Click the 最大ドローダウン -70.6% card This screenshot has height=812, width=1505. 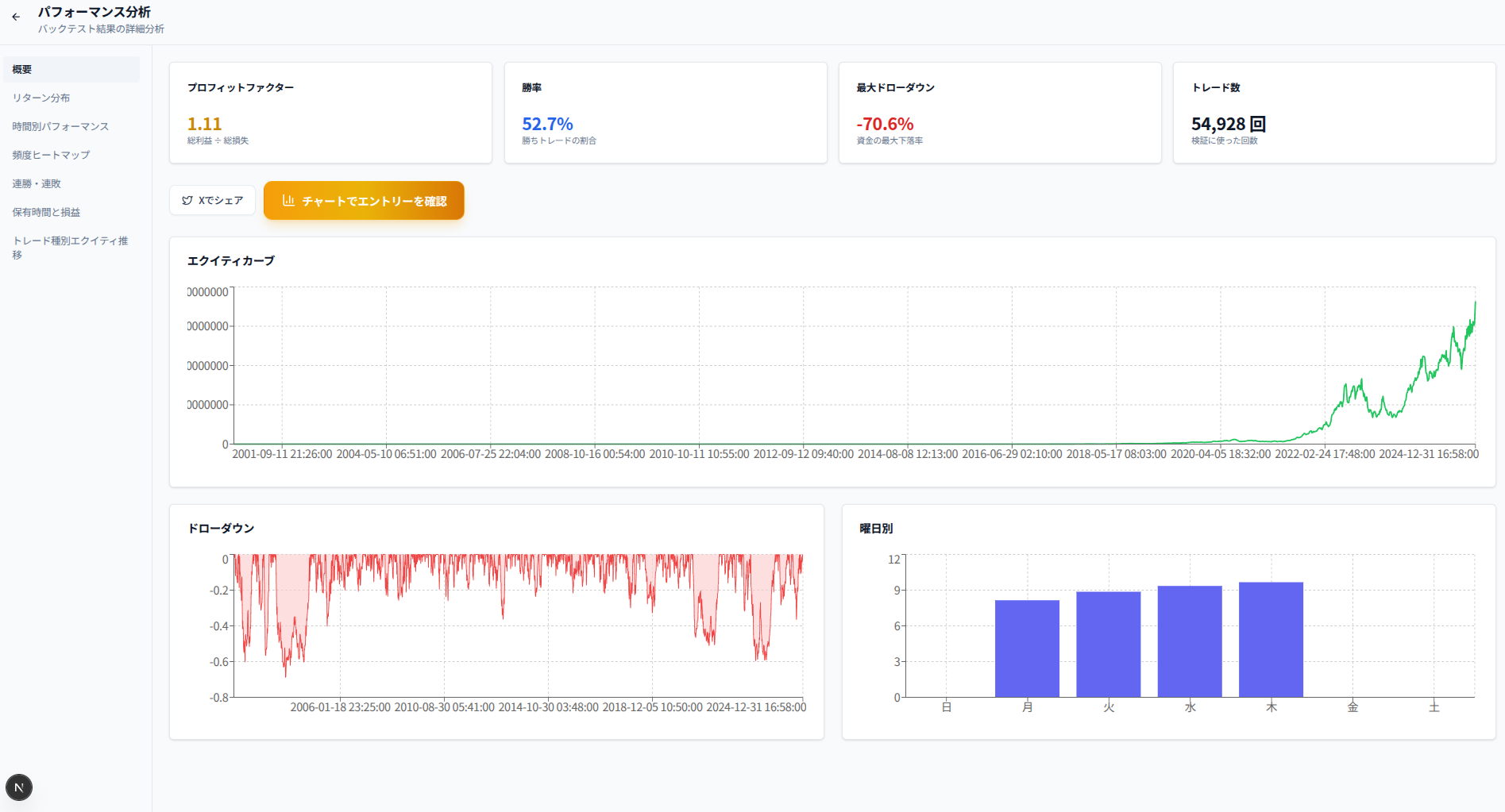pyautogui.click(x=1000, y=113)
